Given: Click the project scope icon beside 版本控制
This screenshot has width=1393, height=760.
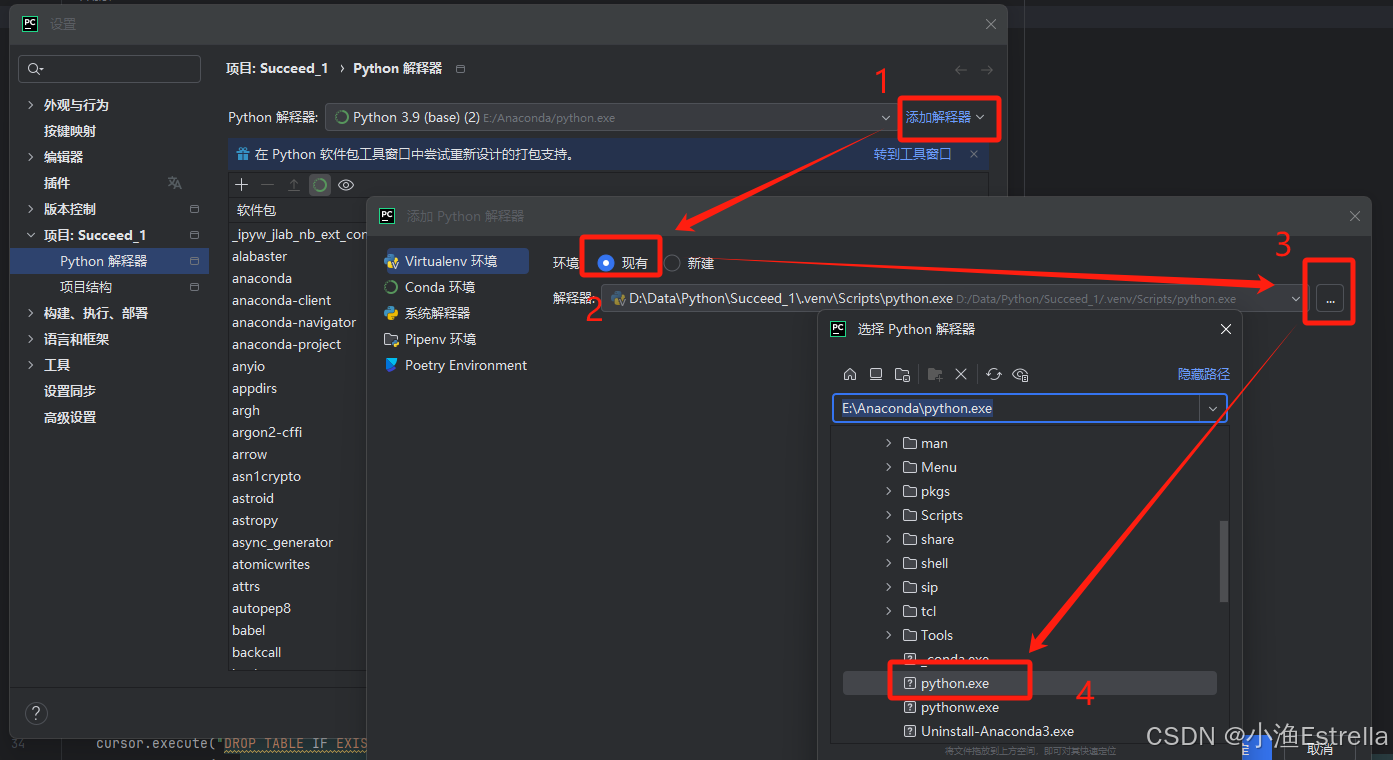Looking at the screenshot, I should click(194, 209).
